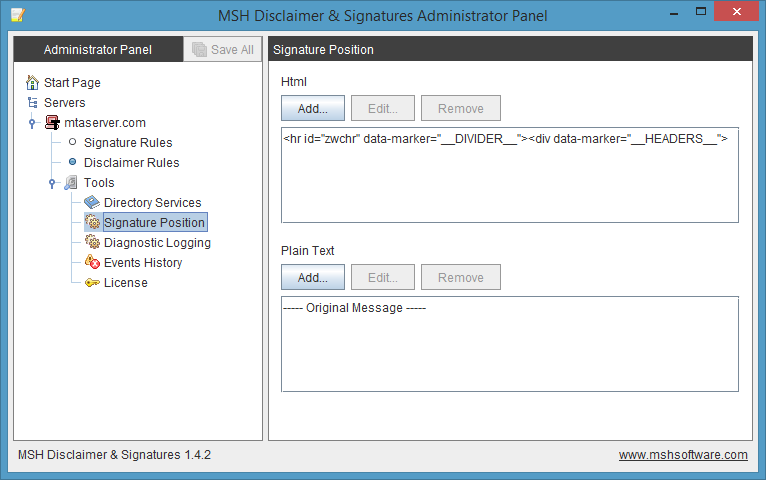This screenshot has width=766, height=480.
Task: Select Disclaimer Rules tree entry
Action: click(x=131, y=163)
